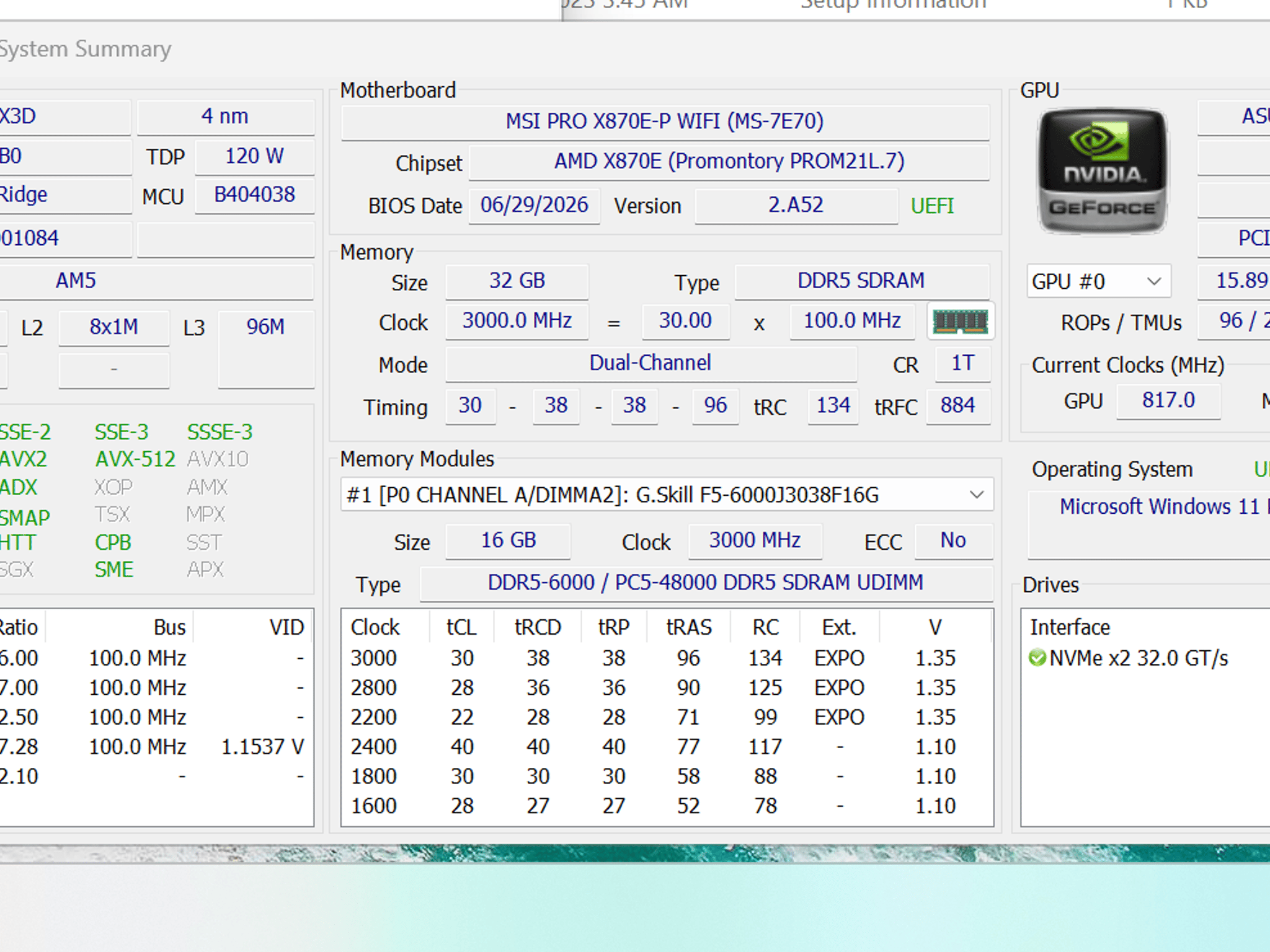Select the 2400 clock row in timing table
1270x952 pixels.
coord(667,746)
